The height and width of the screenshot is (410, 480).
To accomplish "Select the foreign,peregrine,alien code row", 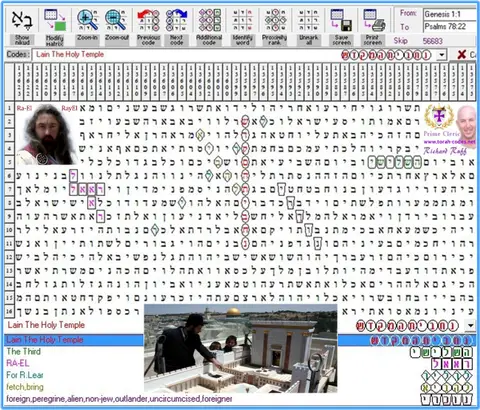I will pyautogui.click(x=119, y=399).
